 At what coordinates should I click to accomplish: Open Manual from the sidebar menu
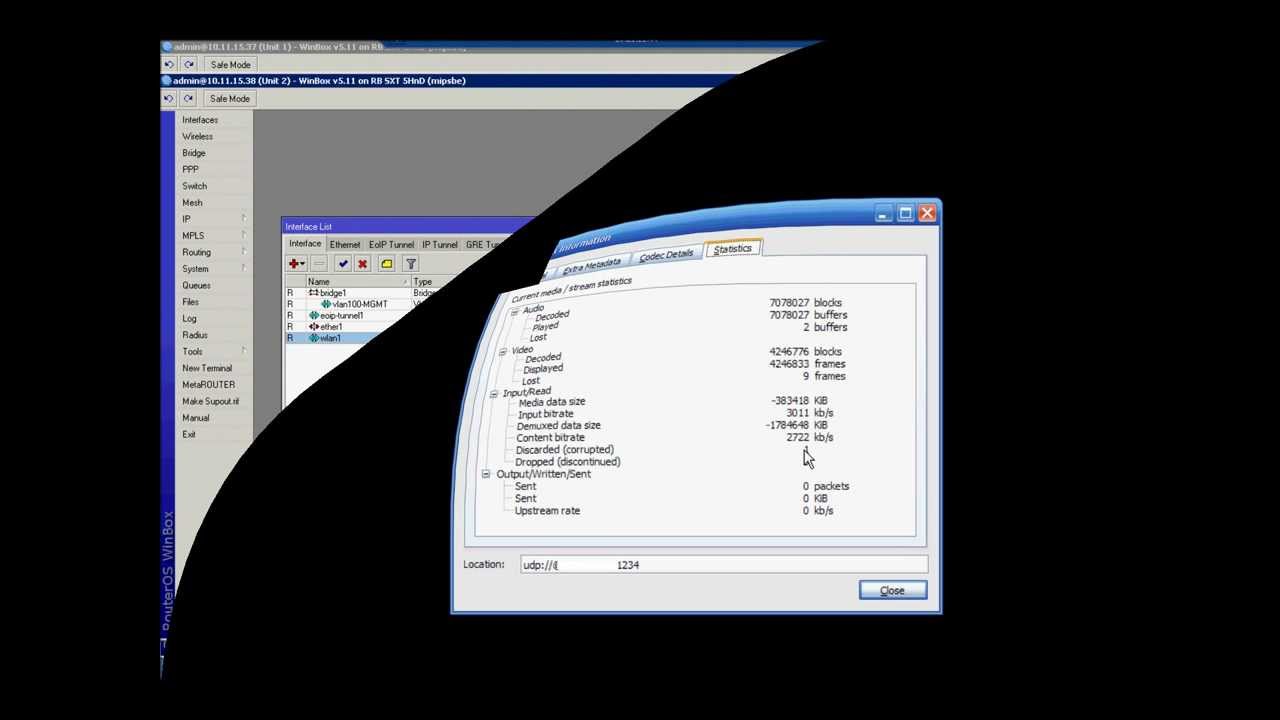click(196, 418)
